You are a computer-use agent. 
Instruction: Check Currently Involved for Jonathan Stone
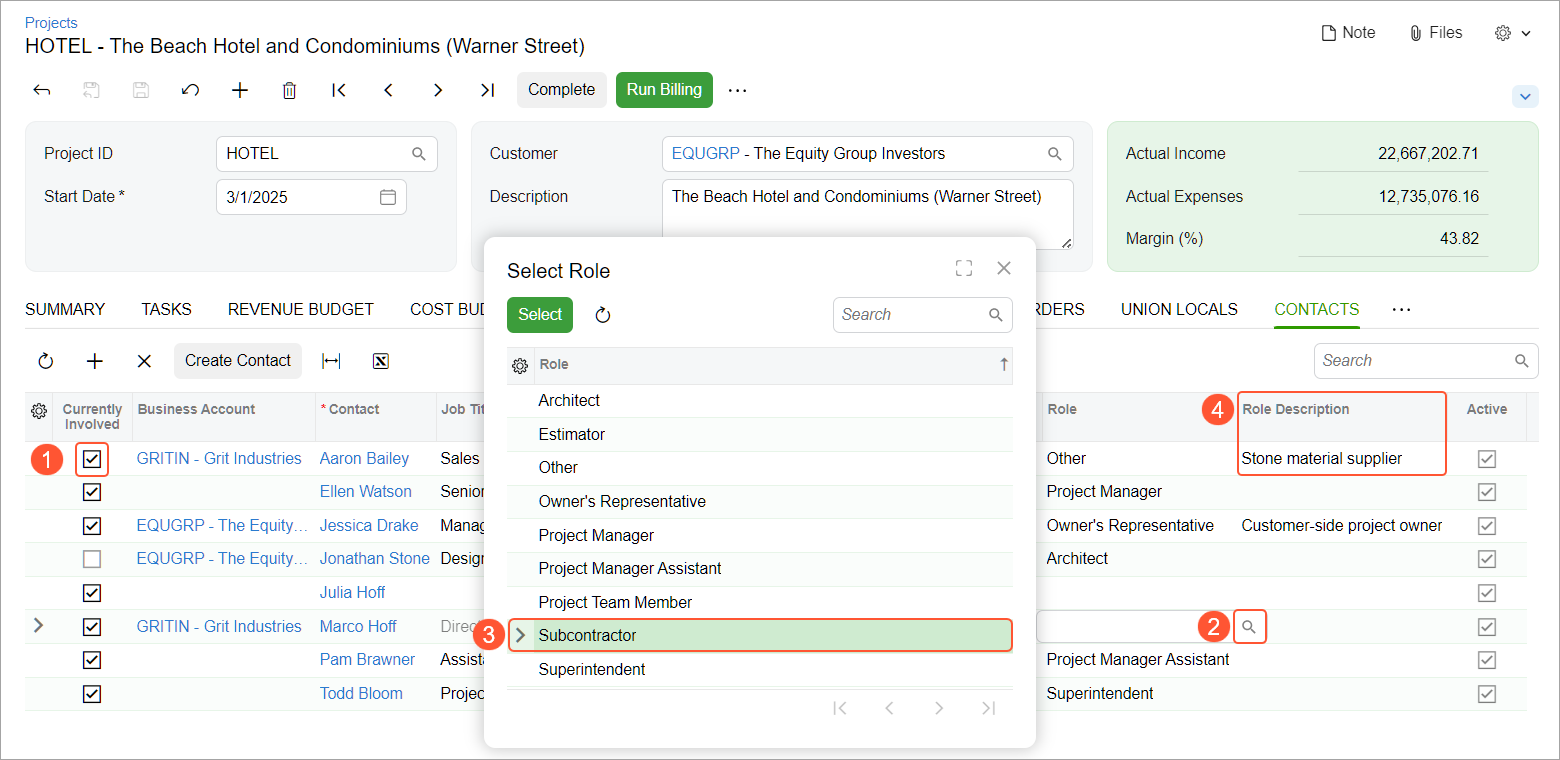click(92, 559)
